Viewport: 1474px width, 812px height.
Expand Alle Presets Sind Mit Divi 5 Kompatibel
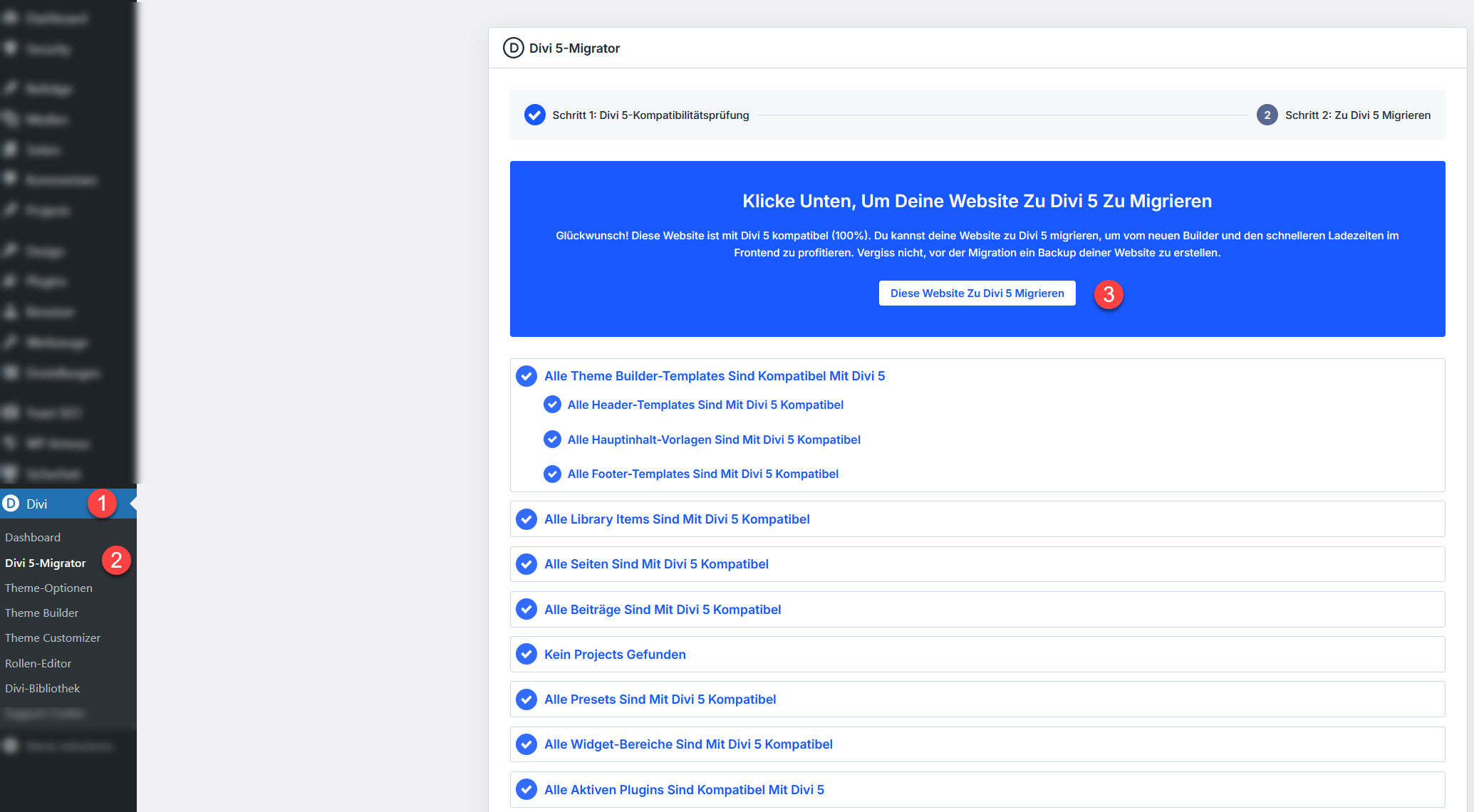point(977,699)
